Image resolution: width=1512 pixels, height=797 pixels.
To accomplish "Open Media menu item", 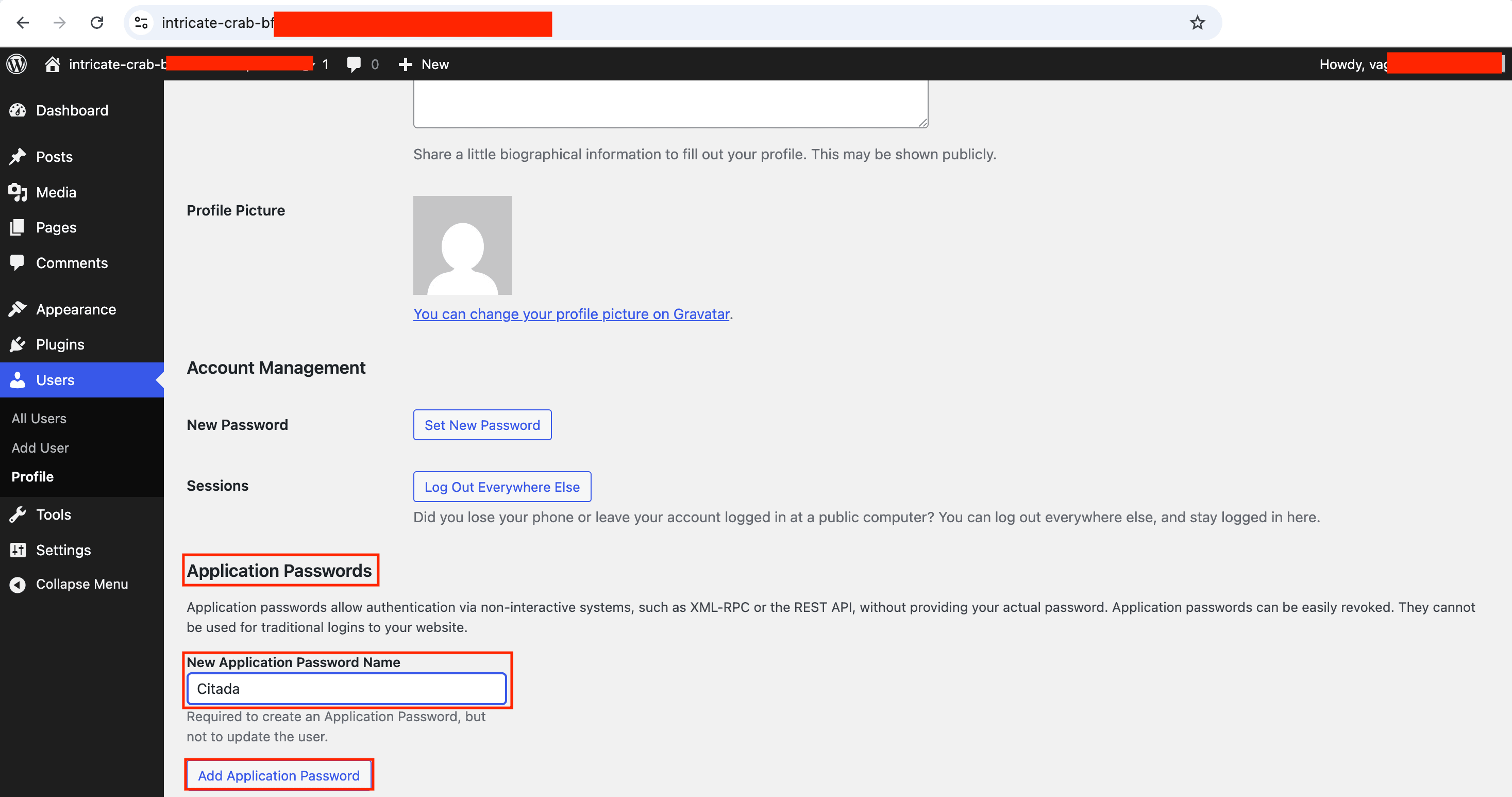I will click(x=81, y=192).
